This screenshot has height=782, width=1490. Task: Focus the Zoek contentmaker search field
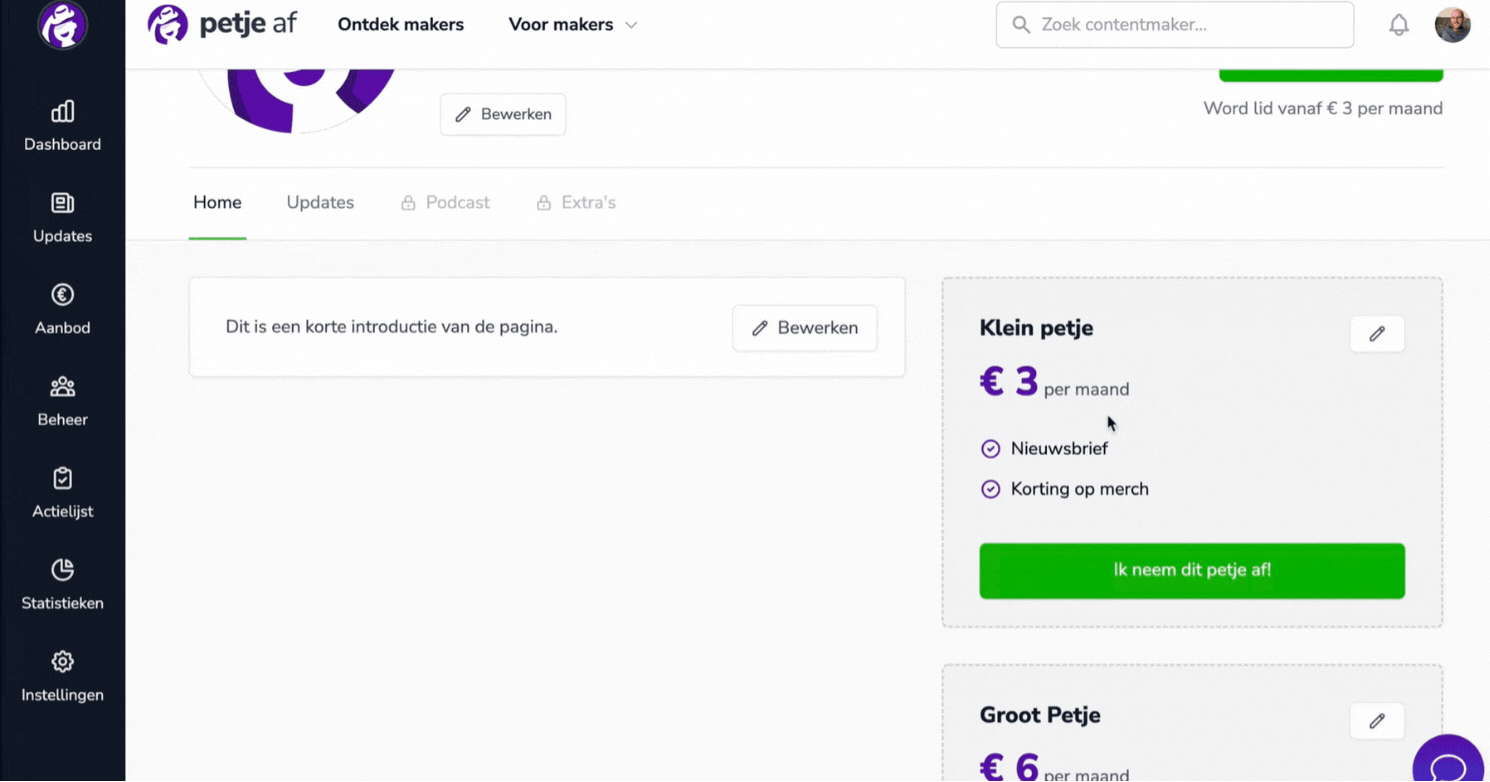[x=1175, y=25]
